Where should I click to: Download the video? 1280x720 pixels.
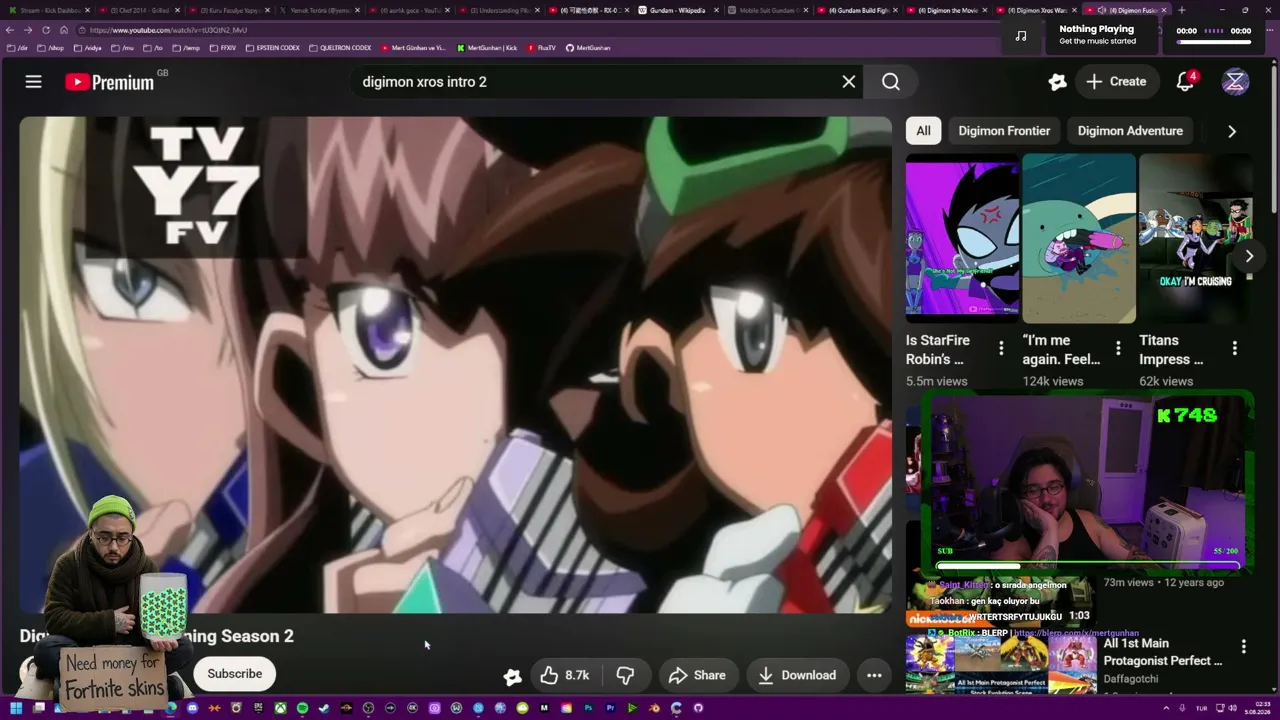(x=797, y=675)
